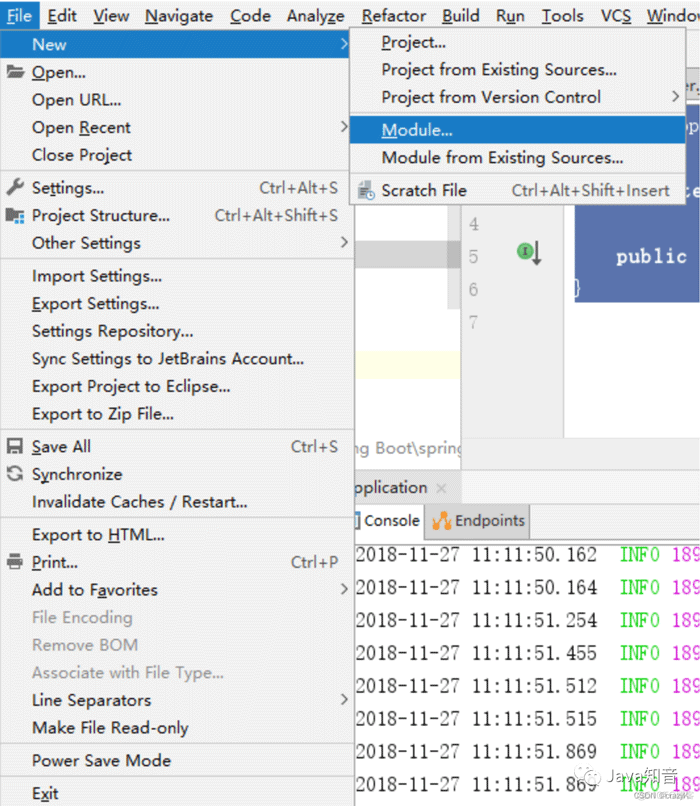Expand the Add to Favorites submenu

344,590
